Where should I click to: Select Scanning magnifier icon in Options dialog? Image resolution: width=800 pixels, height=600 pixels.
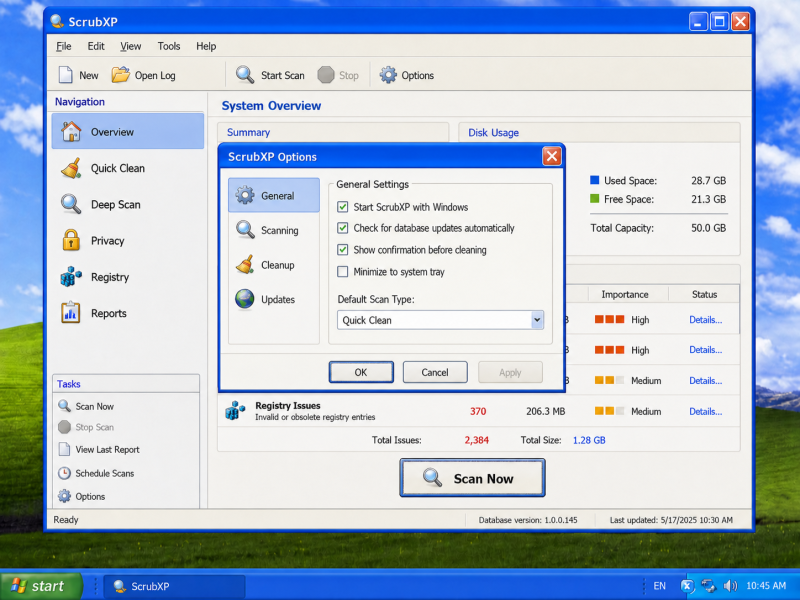coord(245,230)
